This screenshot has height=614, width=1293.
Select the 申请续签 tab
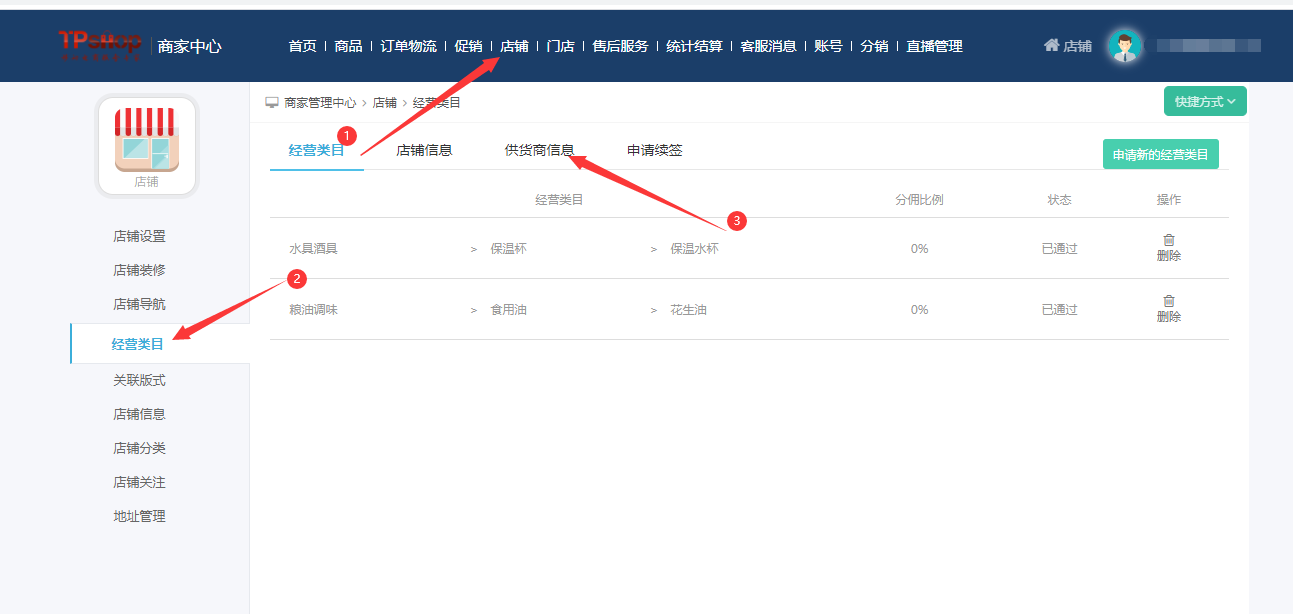pos(654,150)
